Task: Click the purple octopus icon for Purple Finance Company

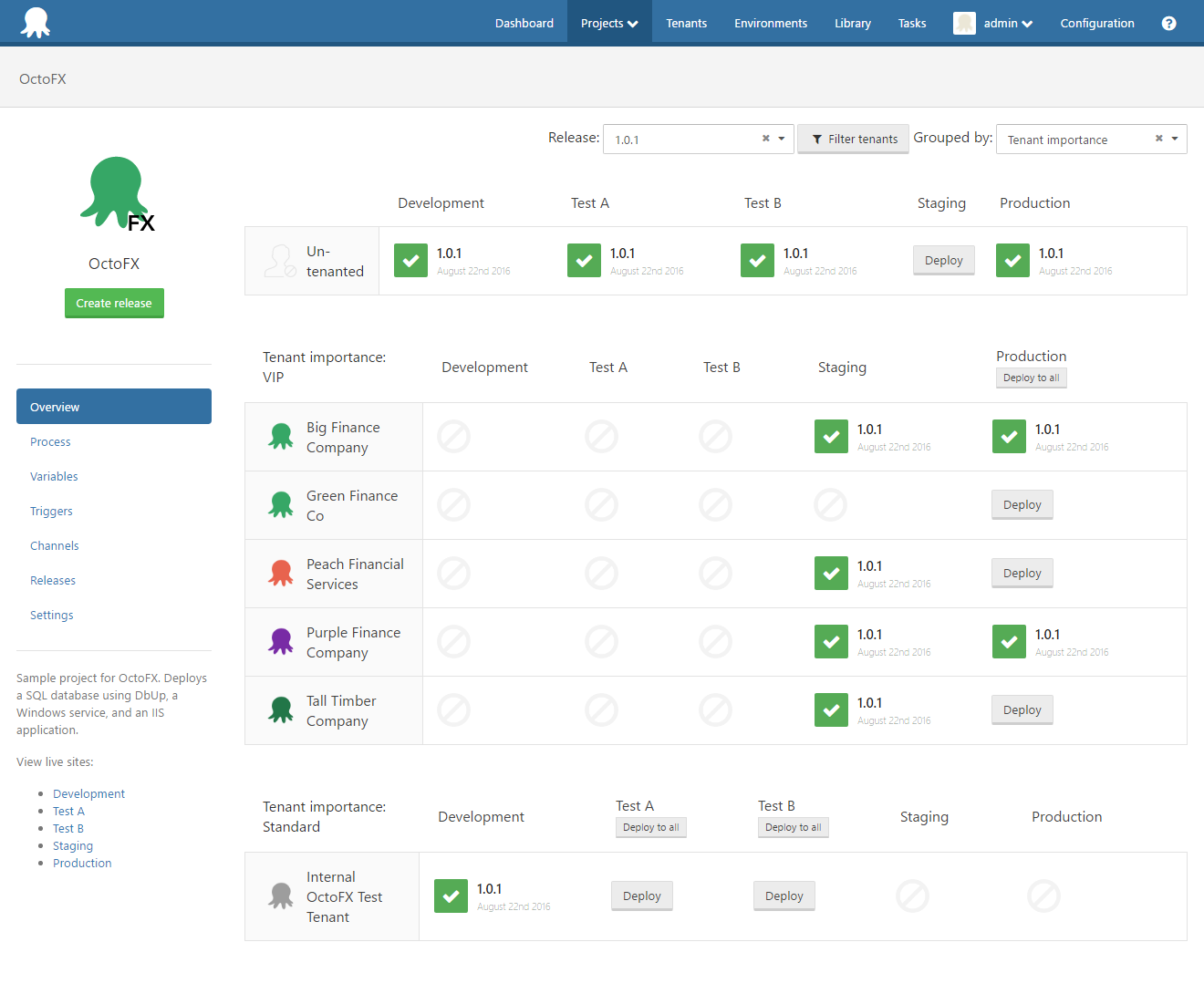Action: pos(280,641)
